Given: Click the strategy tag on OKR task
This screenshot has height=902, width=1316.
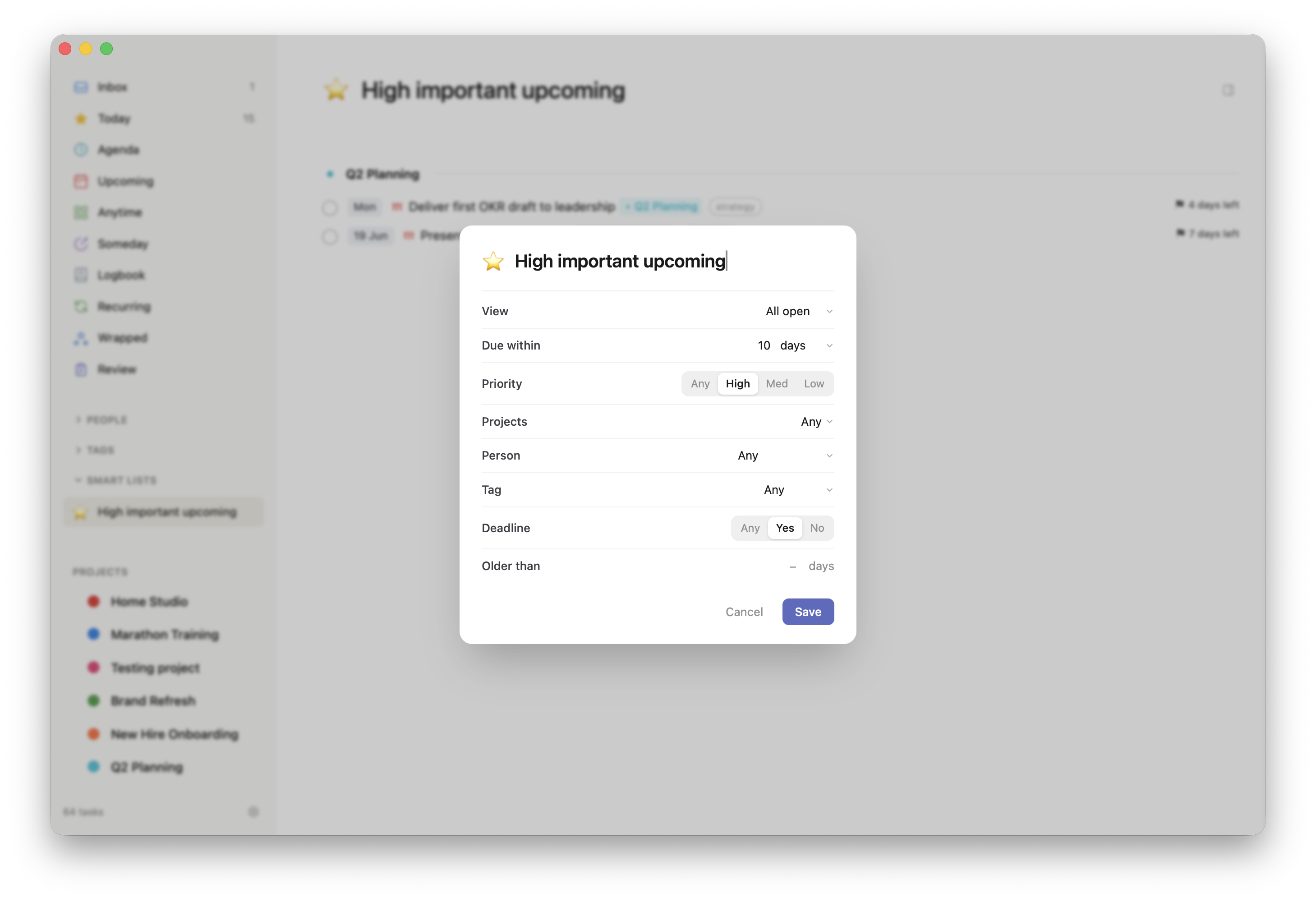Looking at the screenshot, I should (735, 207).
